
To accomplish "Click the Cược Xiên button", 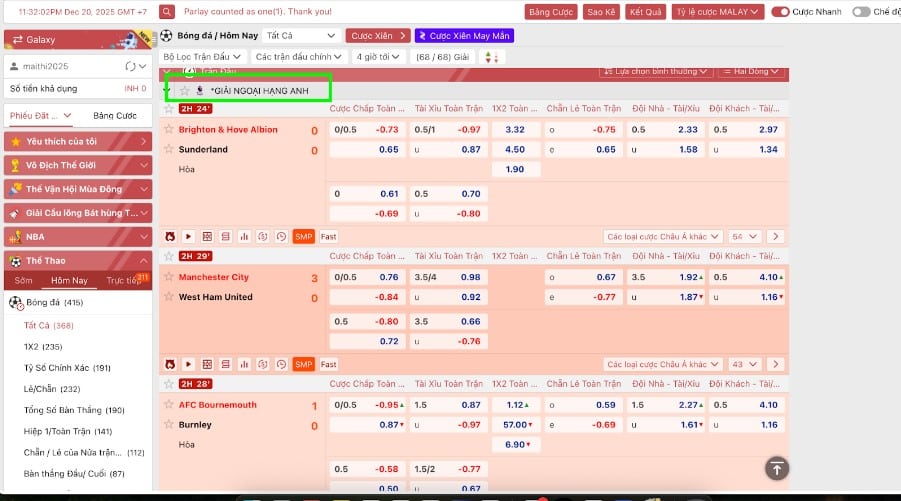I will pos(378,36).
